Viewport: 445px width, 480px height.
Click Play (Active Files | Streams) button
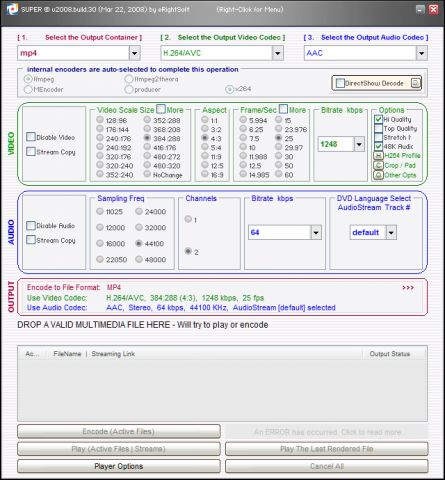[x=119, y=449]
